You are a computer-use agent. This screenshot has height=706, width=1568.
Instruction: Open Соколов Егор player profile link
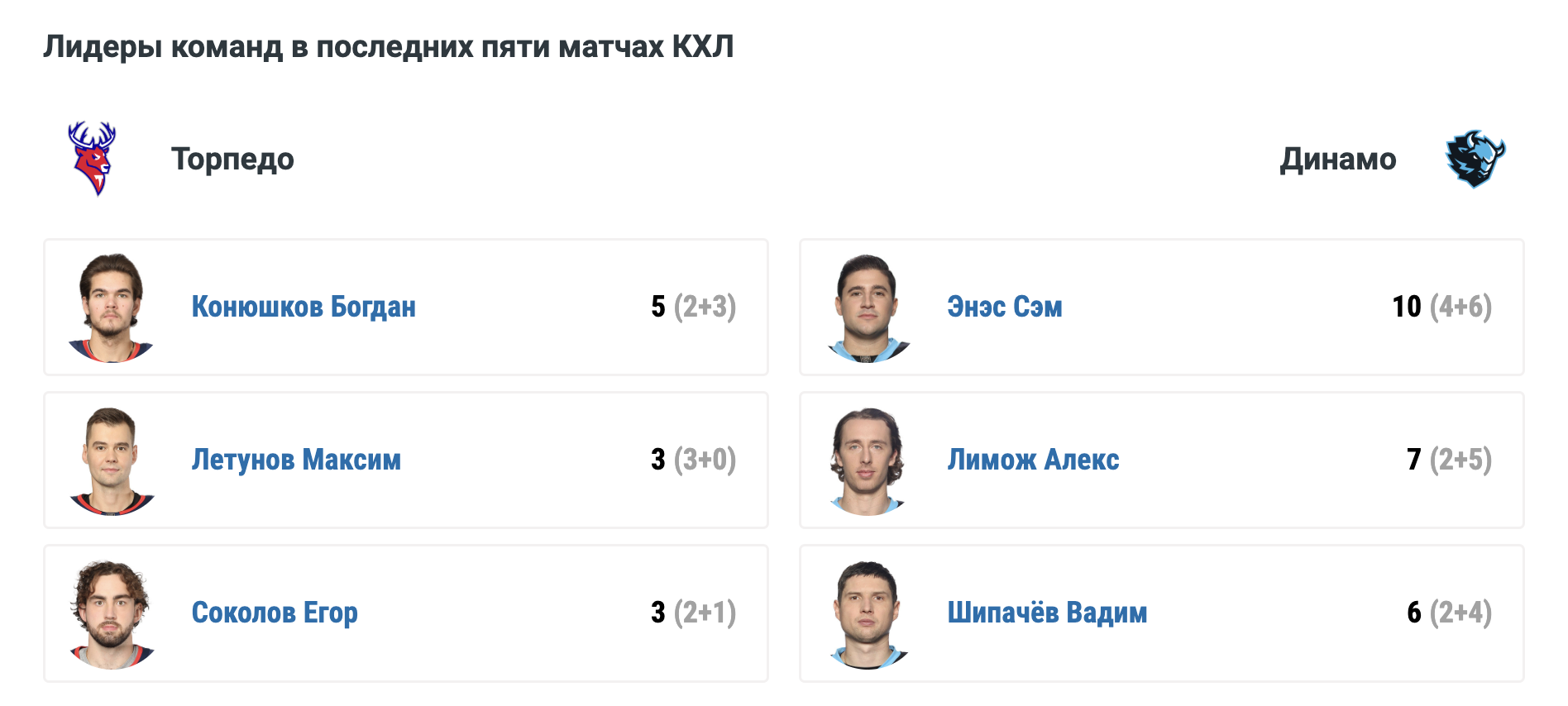pyautogui.click(x=275, y=613)
